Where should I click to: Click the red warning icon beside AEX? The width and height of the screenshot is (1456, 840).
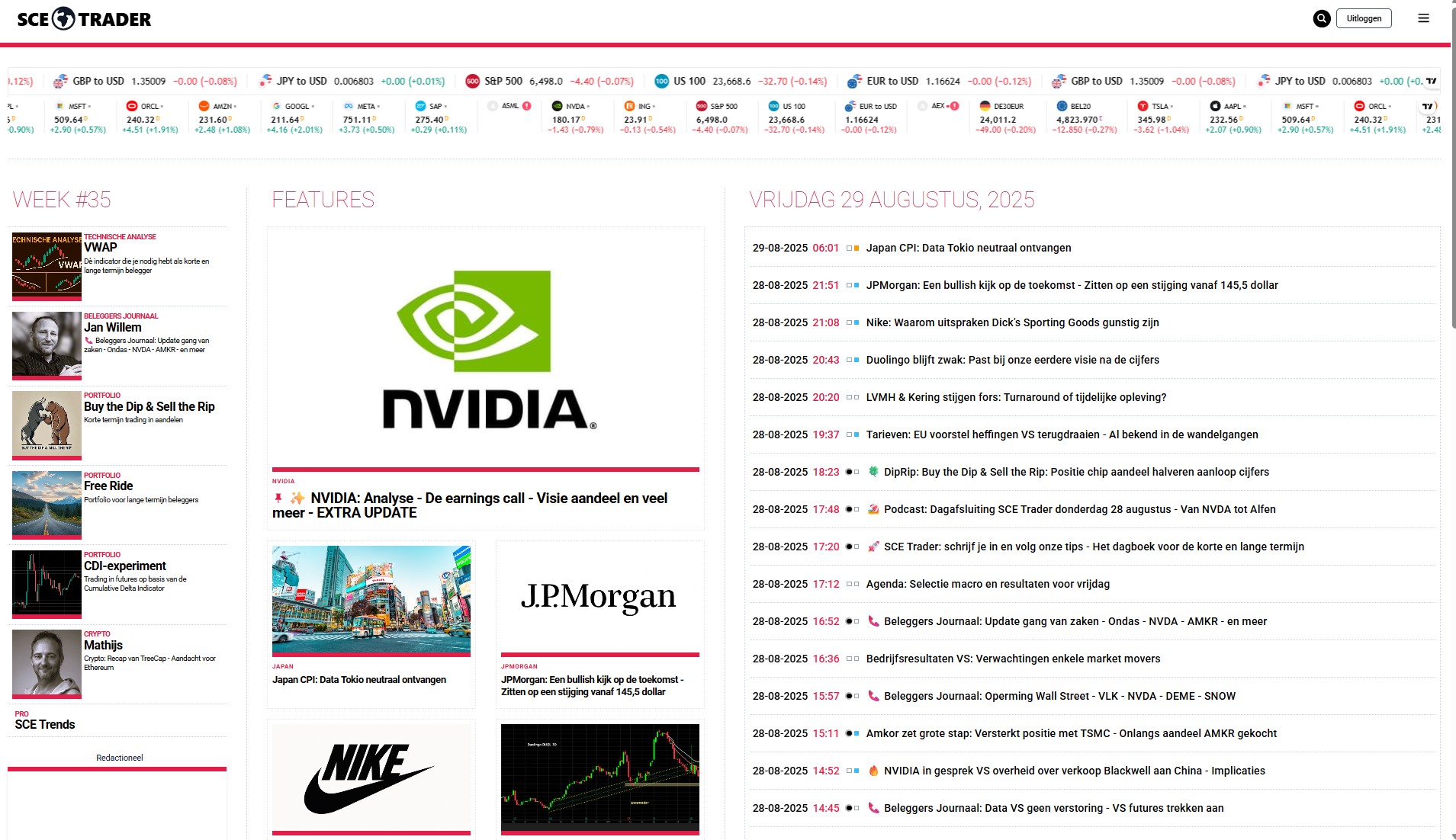pos(954,106)
